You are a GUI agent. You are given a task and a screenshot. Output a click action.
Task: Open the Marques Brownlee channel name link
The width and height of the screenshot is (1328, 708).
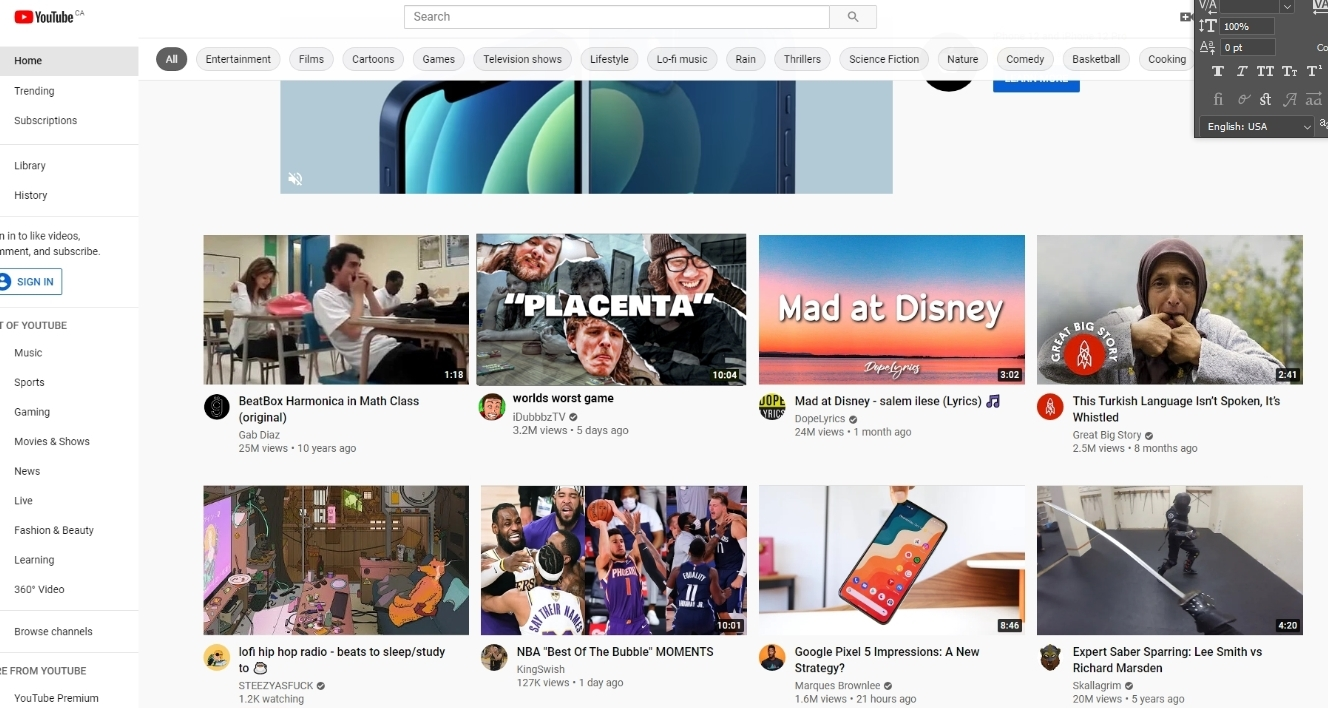coord(837,686)
